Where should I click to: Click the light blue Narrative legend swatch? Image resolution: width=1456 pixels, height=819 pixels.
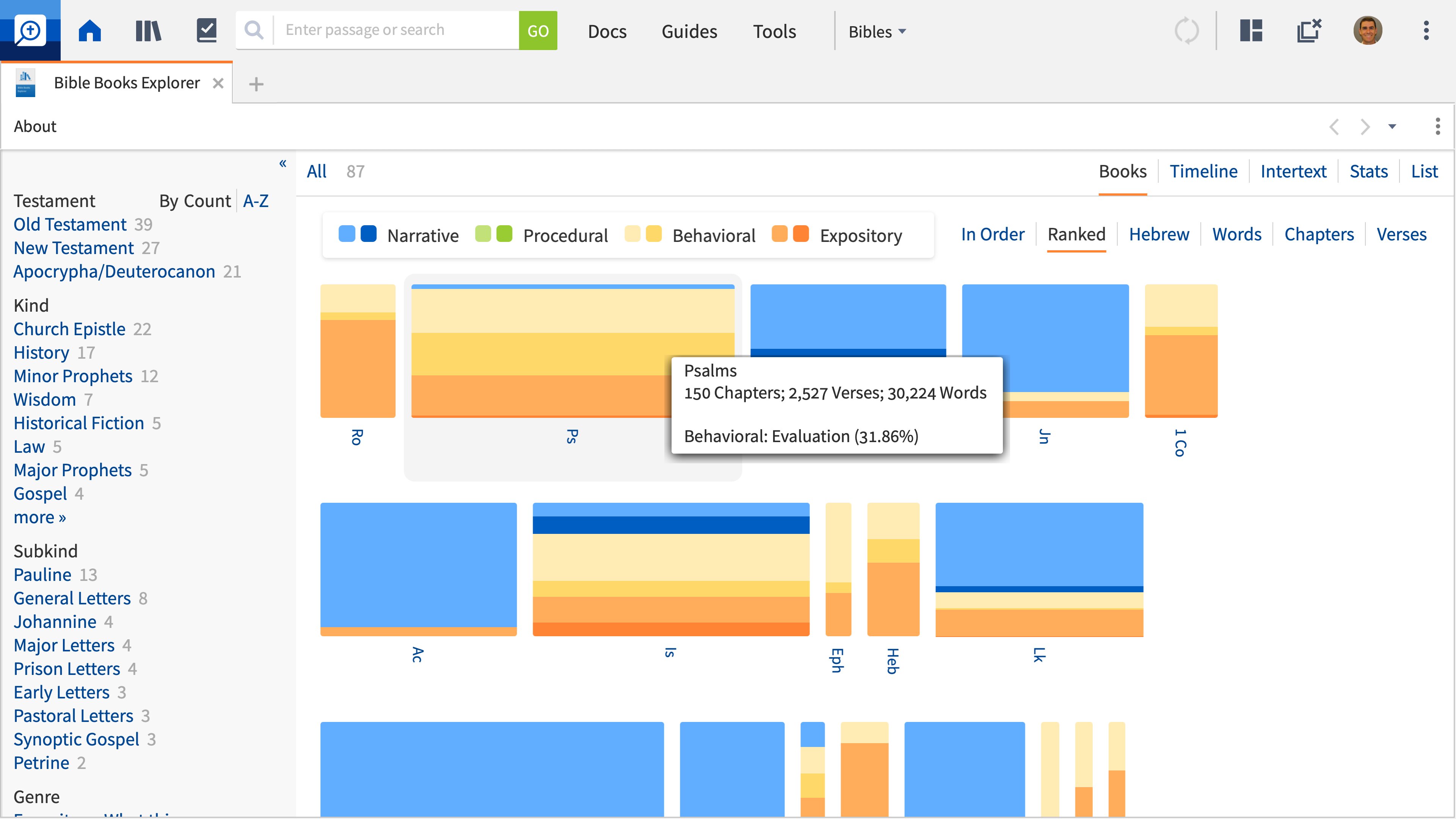click(x=347, y=234)
